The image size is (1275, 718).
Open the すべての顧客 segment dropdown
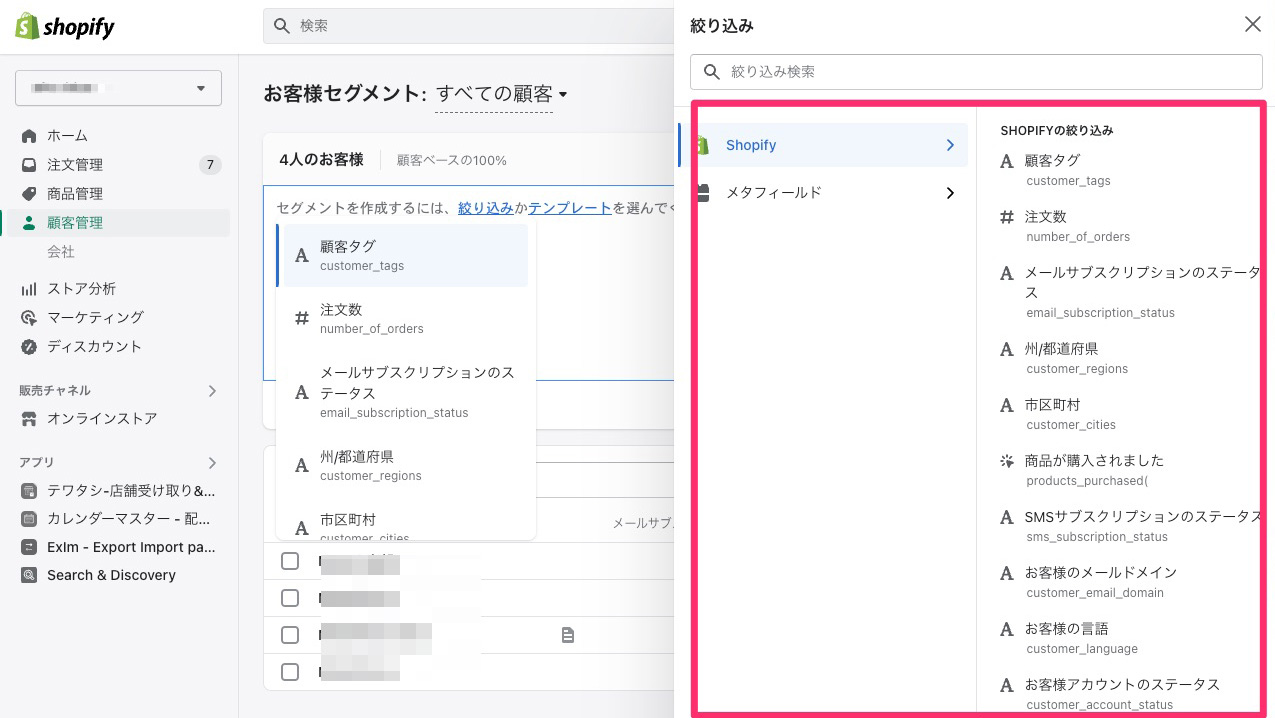tap(502, 95)
